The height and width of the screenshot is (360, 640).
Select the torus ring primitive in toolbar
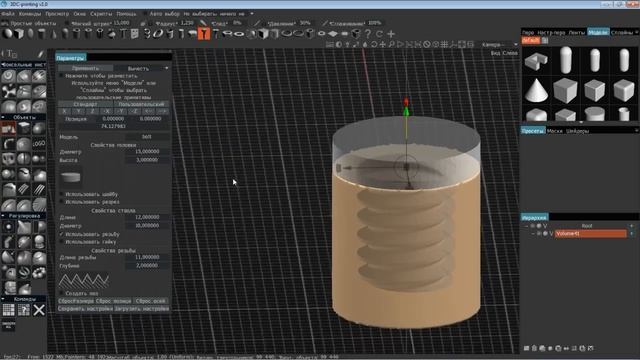tap(239, 34)
